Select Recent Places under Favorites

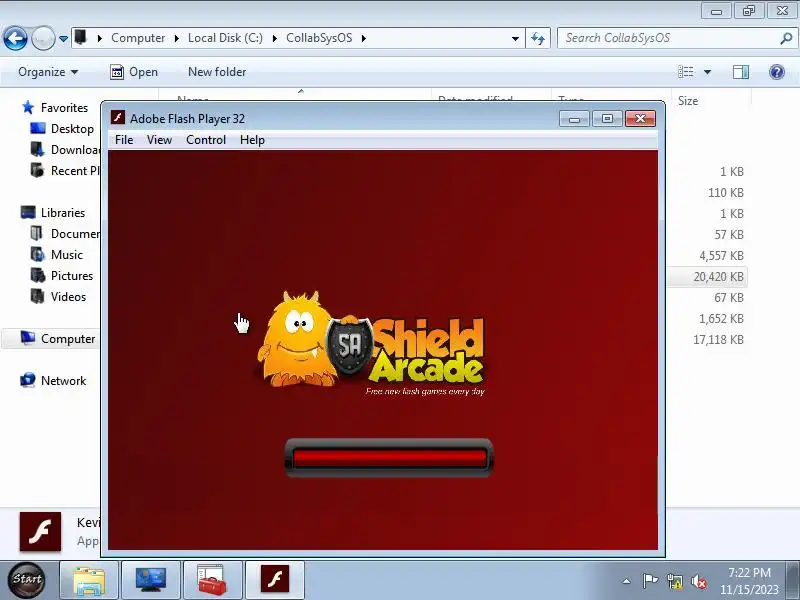click(x=65, y=170)
